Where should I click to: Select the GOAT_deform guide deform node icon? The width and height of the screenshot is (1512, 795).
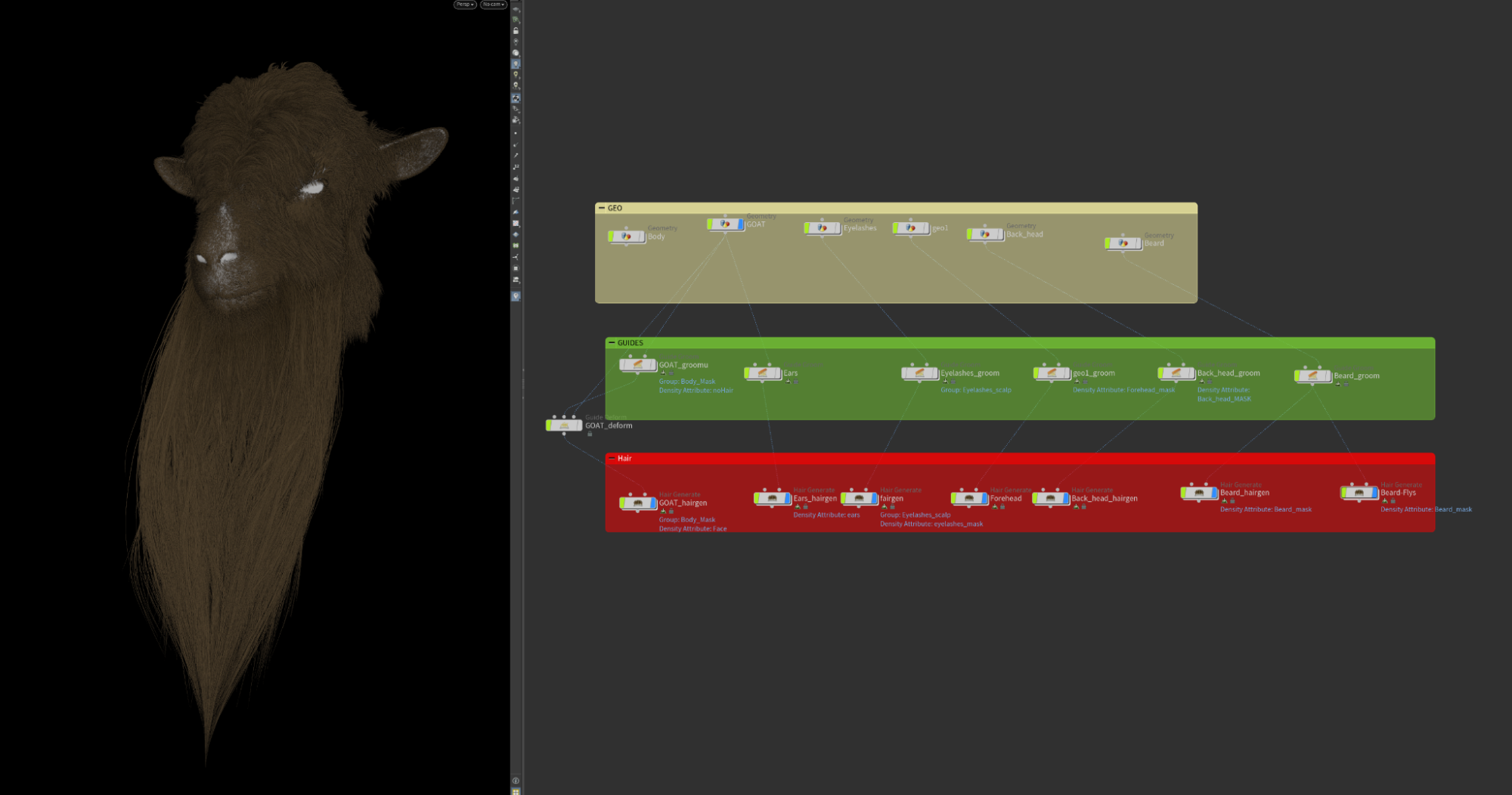(564, 425)
